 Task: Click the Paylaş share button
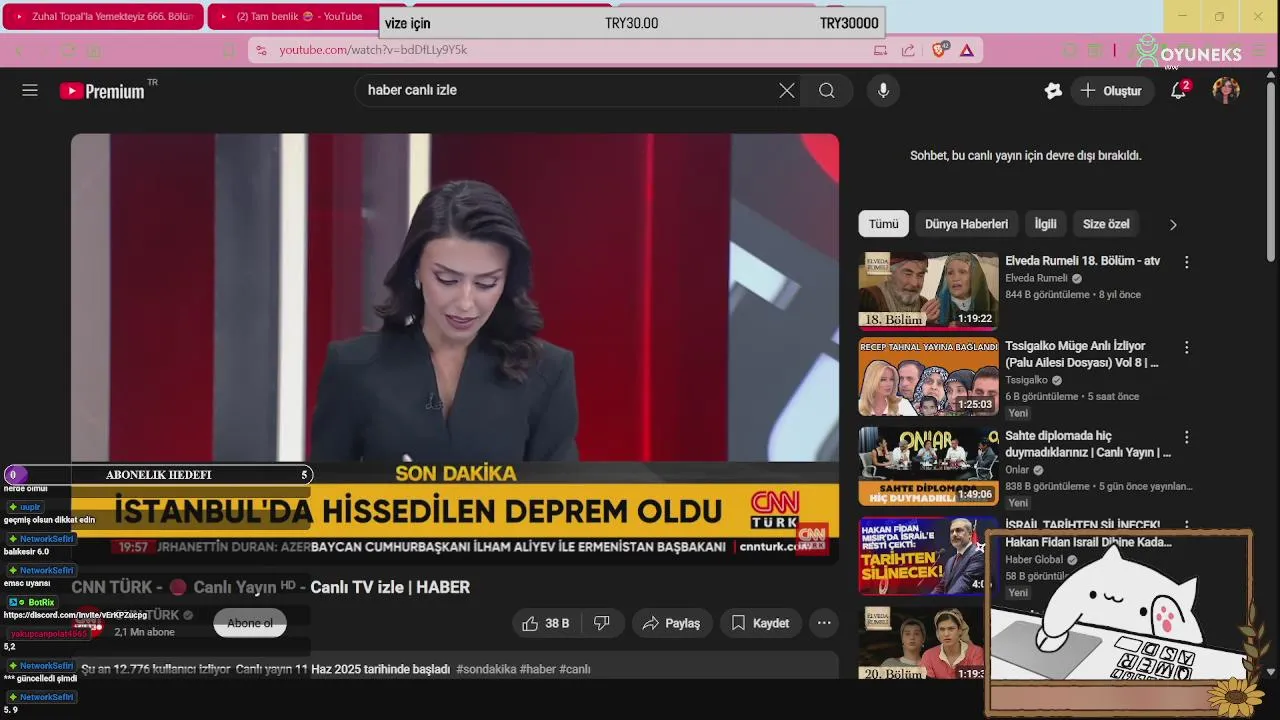672,623
